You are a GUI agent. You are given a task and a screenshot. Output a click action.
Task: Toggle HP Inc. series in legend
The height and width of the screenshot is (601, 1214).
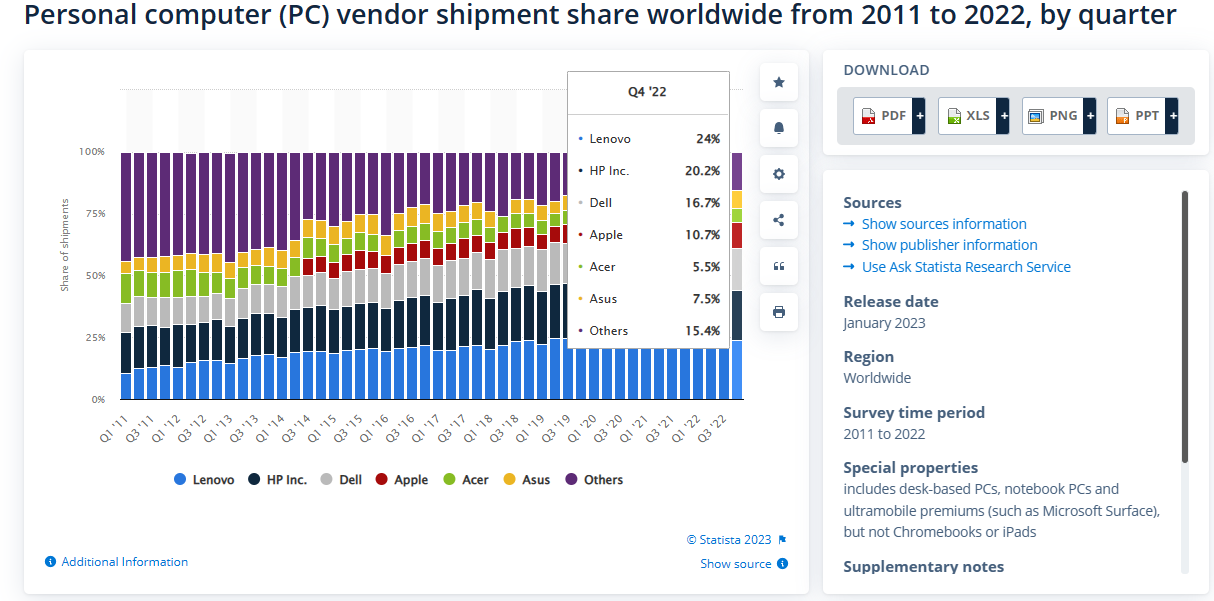[x=278, y=480]
